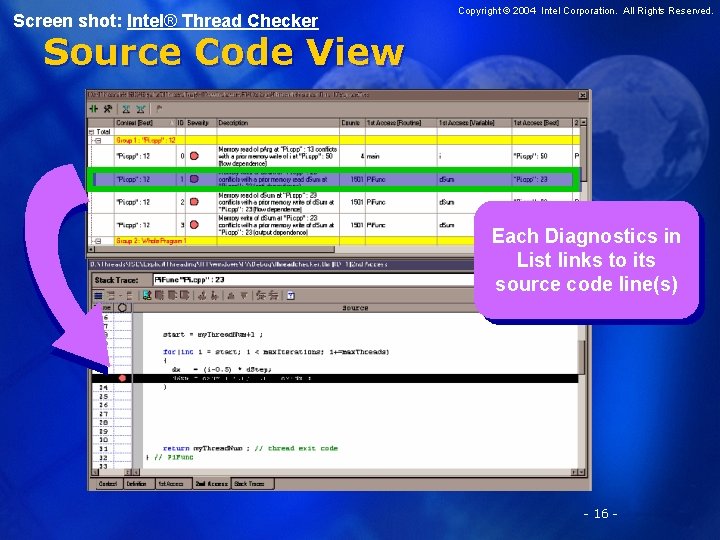Viewport: 720px width, 540px height.
Task: Click the blue list-view icon in source toolbar
Action: pyautogui.click(x=98, y=296)
